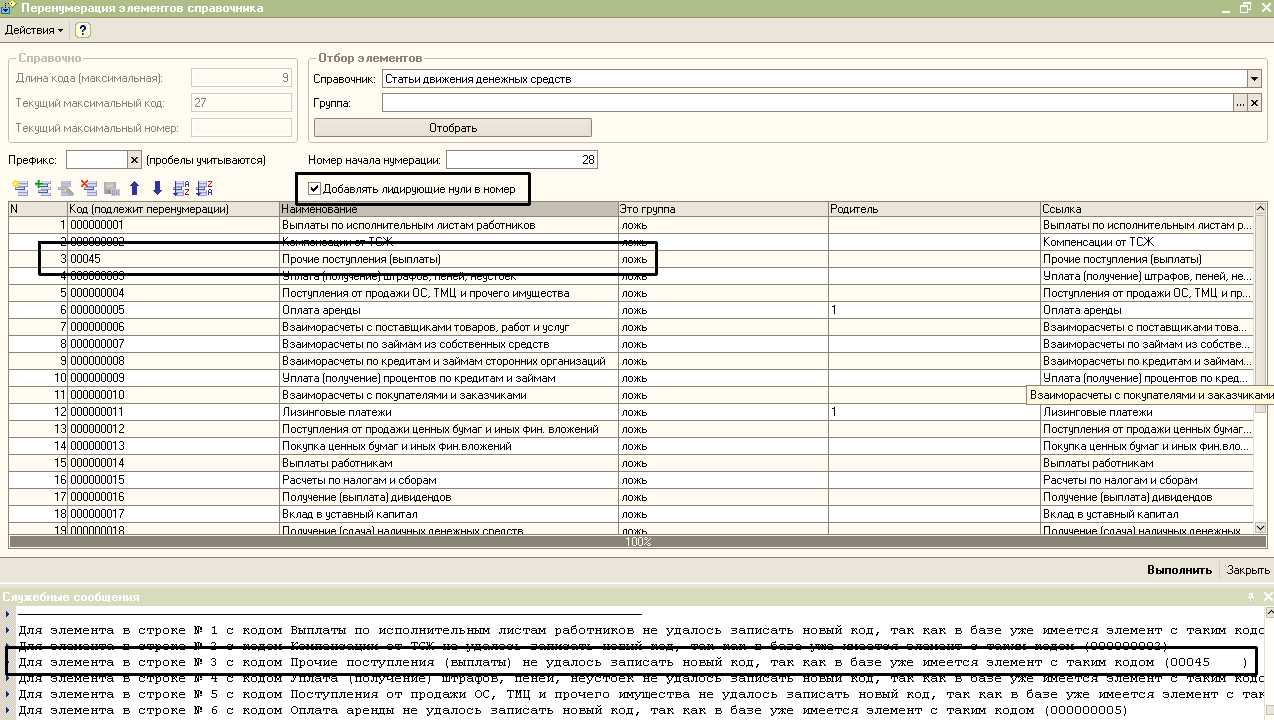This screenshot has width=1274, height=720.
Task: Select 'Поступления от продажи ОС, ТМЦ' name cell
Action: pyautogui.click(x=449, y=293)
